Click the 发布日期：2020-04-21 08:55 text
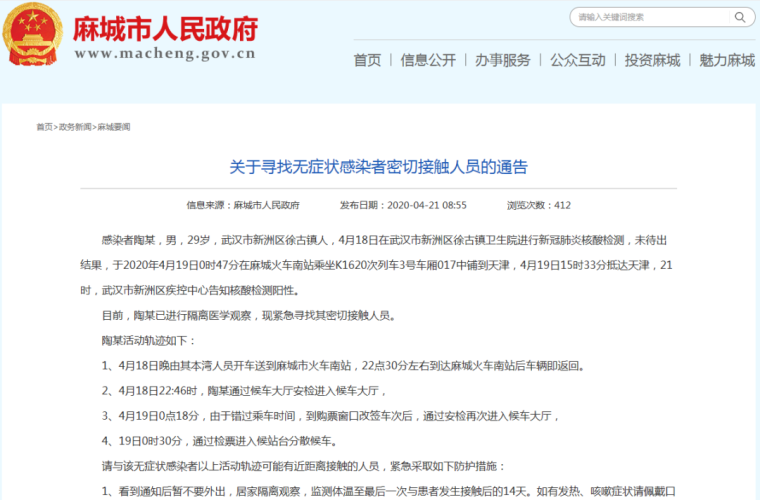 [403, 205]
